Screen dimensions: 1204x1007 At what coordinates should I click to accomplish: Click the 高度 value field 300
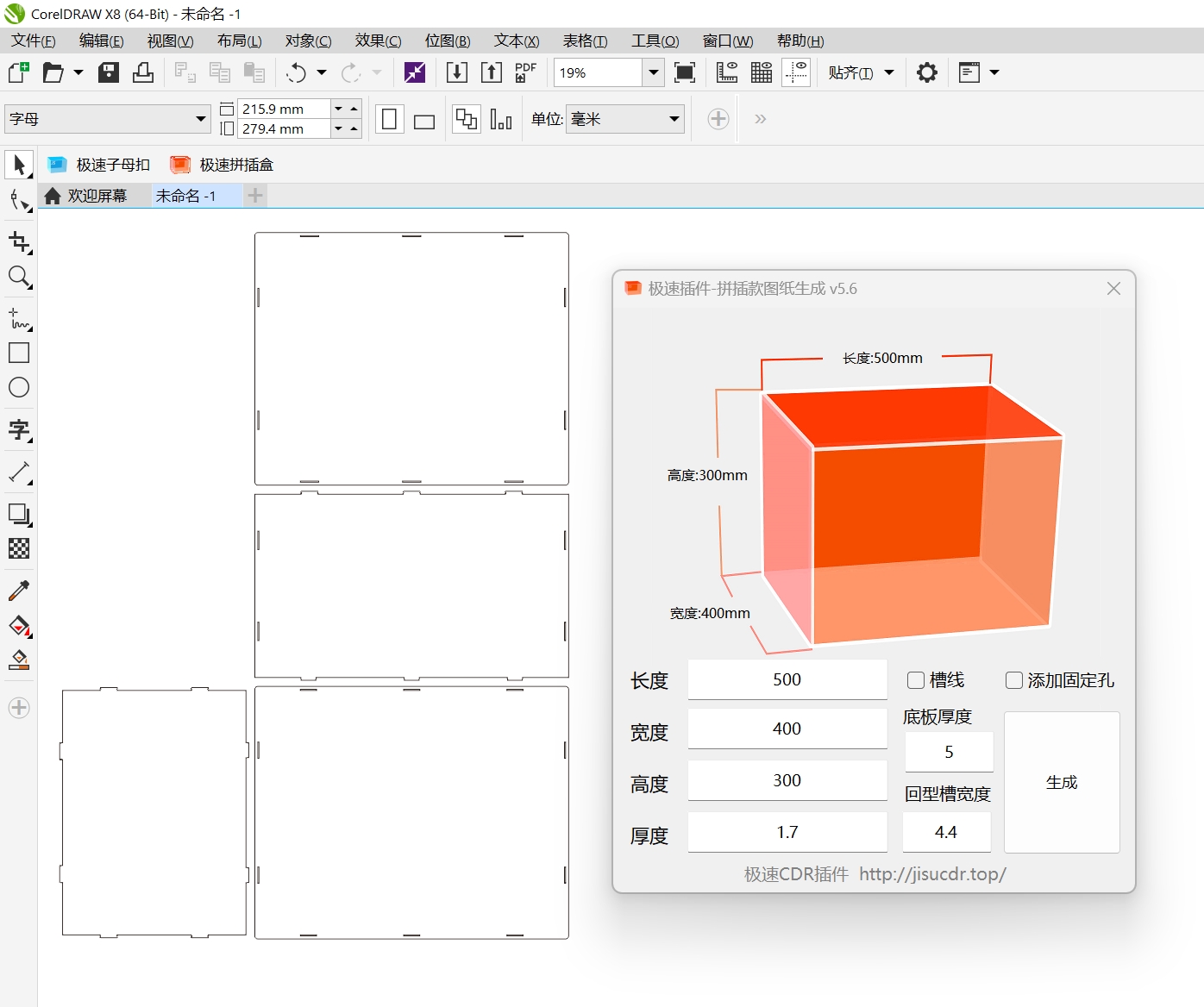coord(787,780)
